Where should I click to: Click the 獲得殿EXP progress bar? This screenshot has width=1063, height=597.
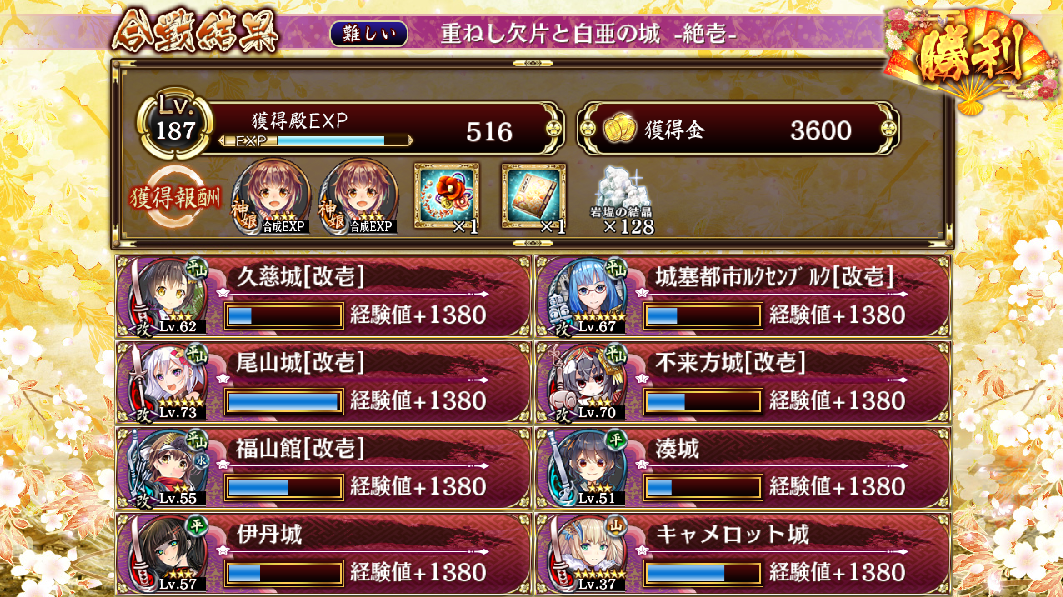(316, 140)
